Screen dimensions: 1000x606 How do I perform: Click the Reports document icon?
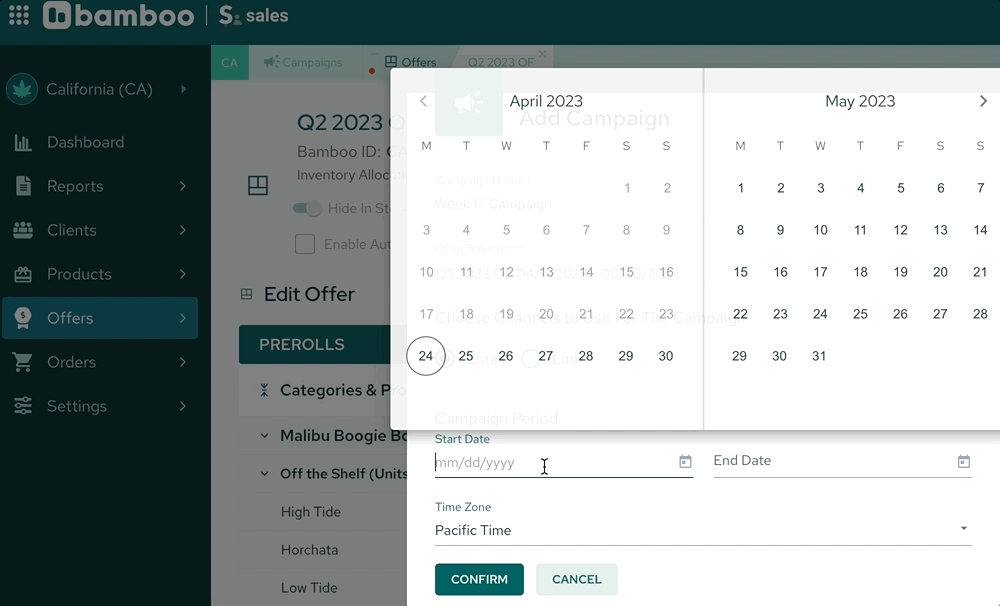click(23, 186)
